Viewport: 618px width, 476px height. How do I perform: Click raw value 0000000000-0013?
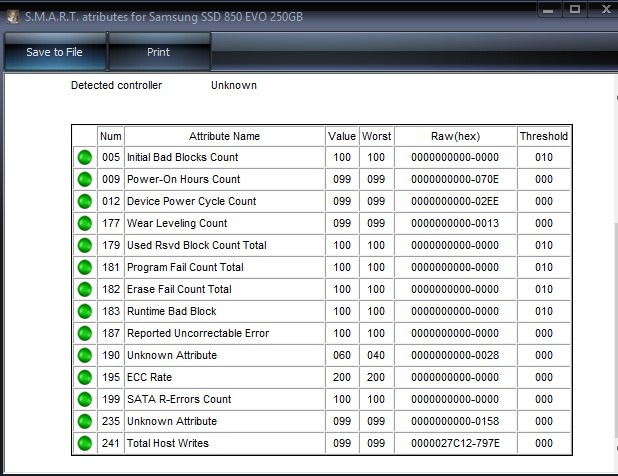pos(455,223)
